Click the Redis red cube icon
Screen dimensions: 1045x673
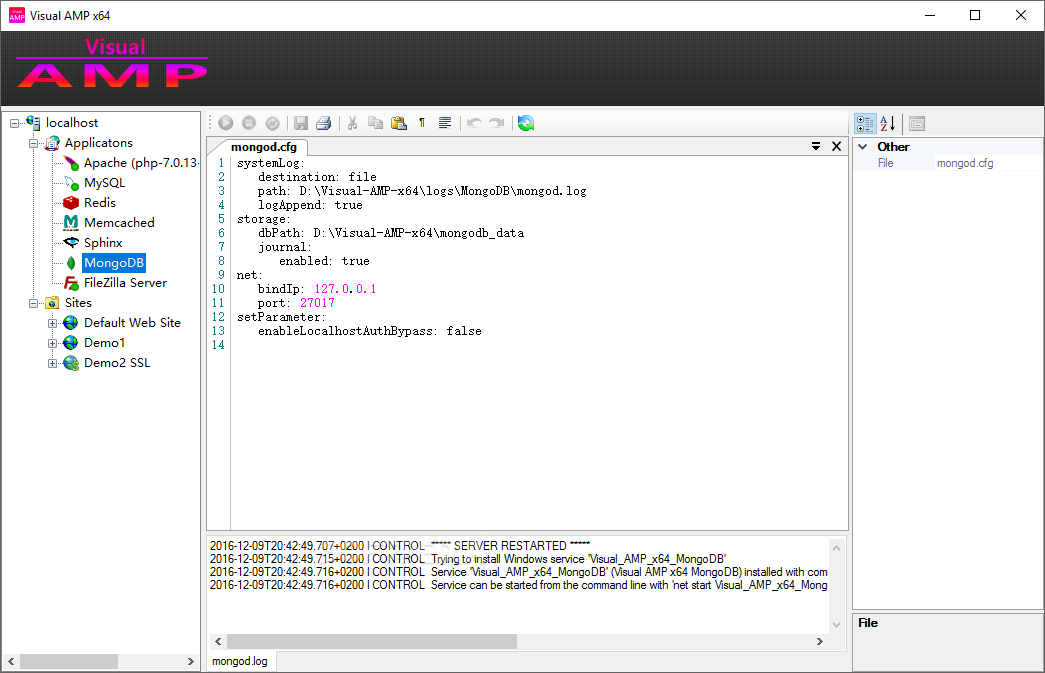71,203
